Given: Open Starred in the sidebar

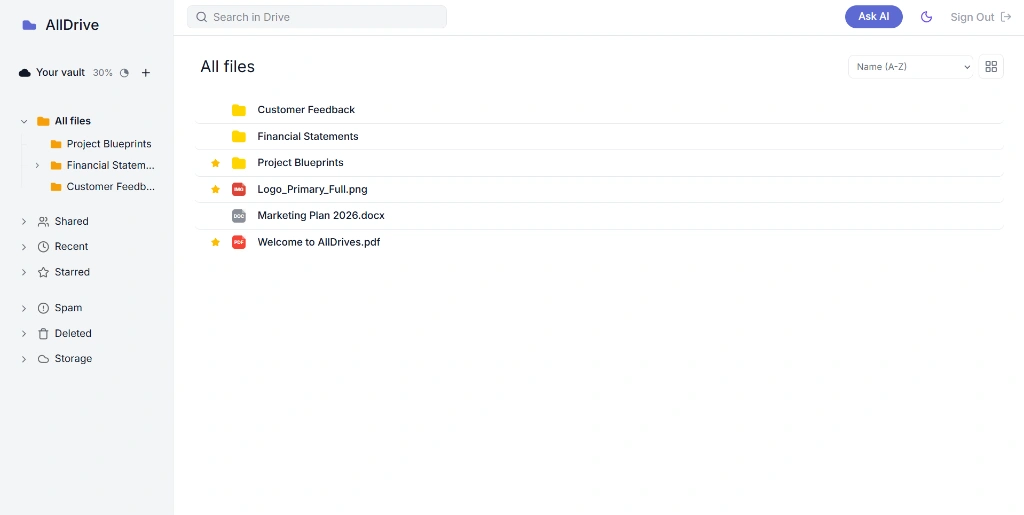Looking at the screenshot, I should click(x=72, y=272).
